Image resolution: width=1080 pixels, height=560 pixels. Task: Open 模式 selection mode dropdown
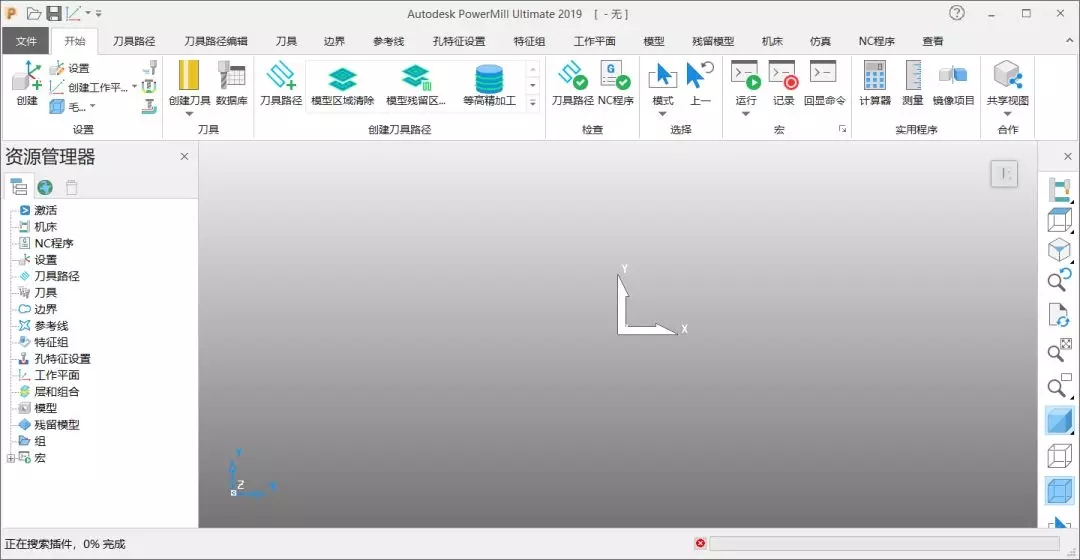tap(663, 114)
